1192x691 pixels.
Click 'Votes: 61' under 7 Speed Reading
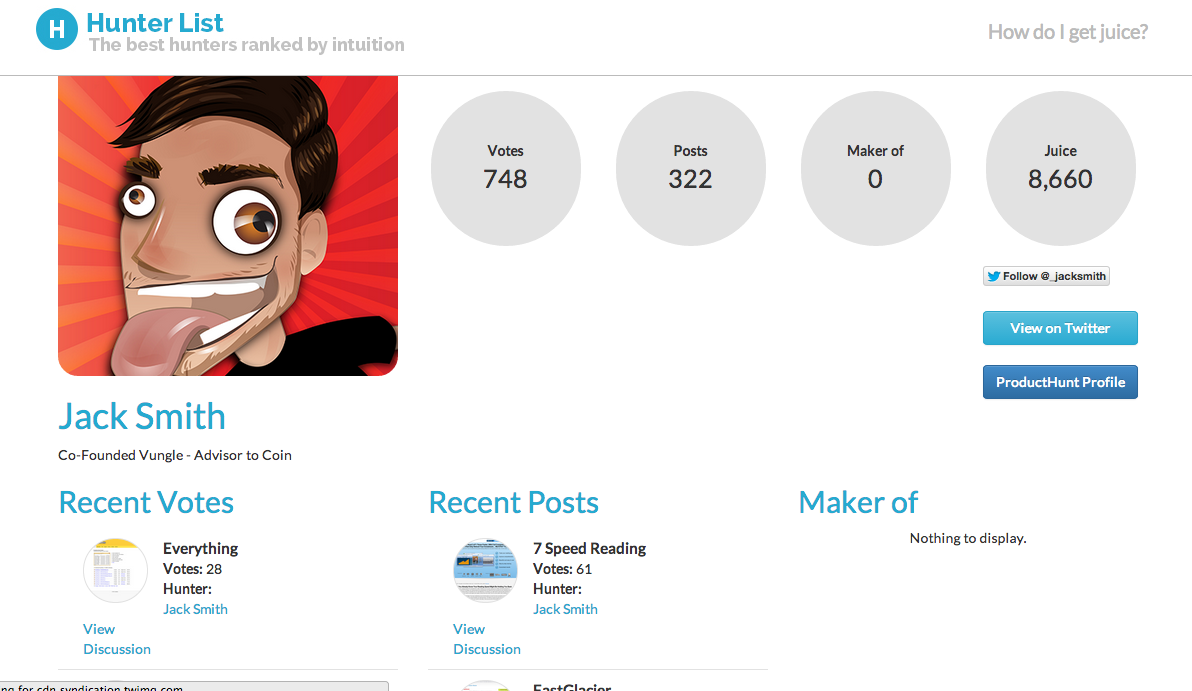coord(562,569)
